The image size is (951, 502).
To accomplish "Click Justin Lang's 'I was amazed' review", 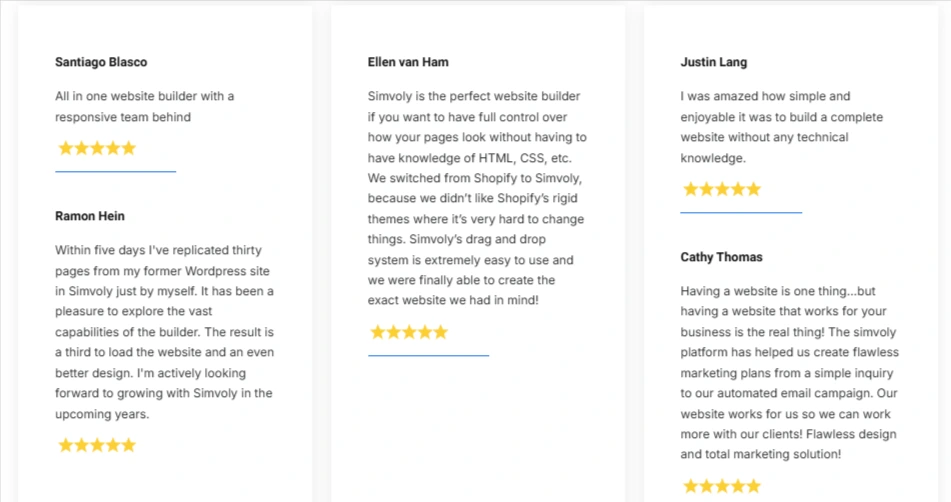I will coord(782,127).
